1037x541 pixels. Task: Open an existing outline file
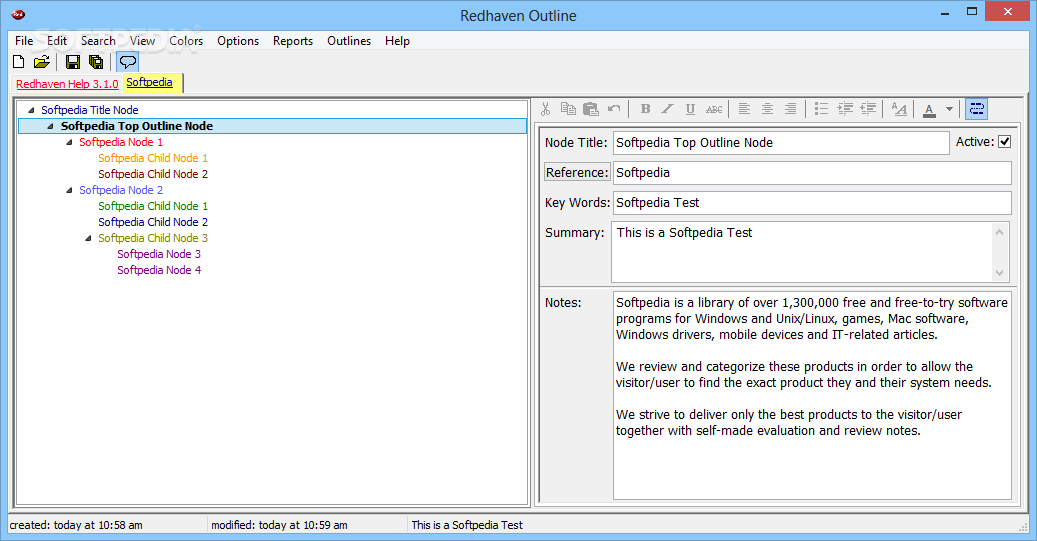click(x=42, y=62)
